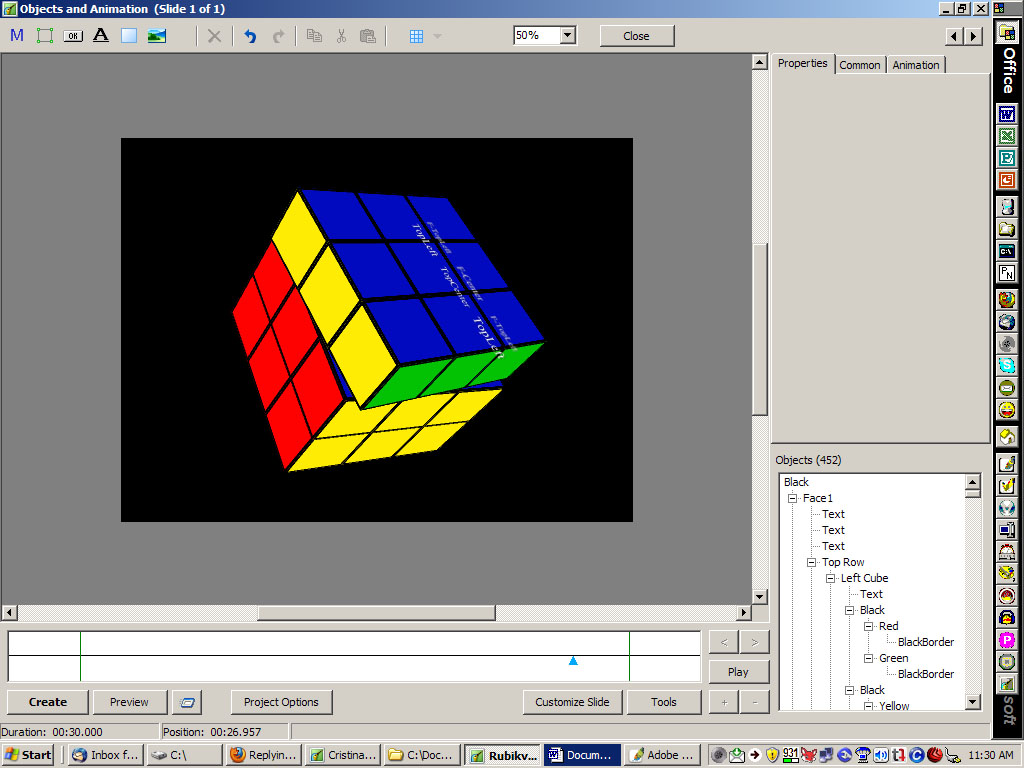Click the add Image icon
Screen dimensions: 1024x768
tap(156, 36)
